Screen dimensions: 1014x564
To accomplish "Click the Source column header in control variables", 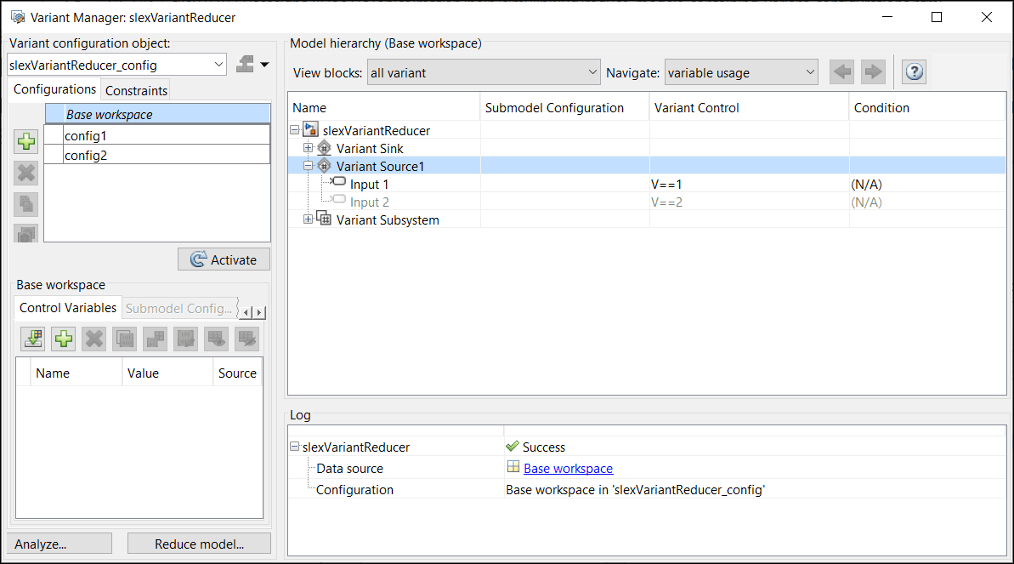I will click(237, 373).
